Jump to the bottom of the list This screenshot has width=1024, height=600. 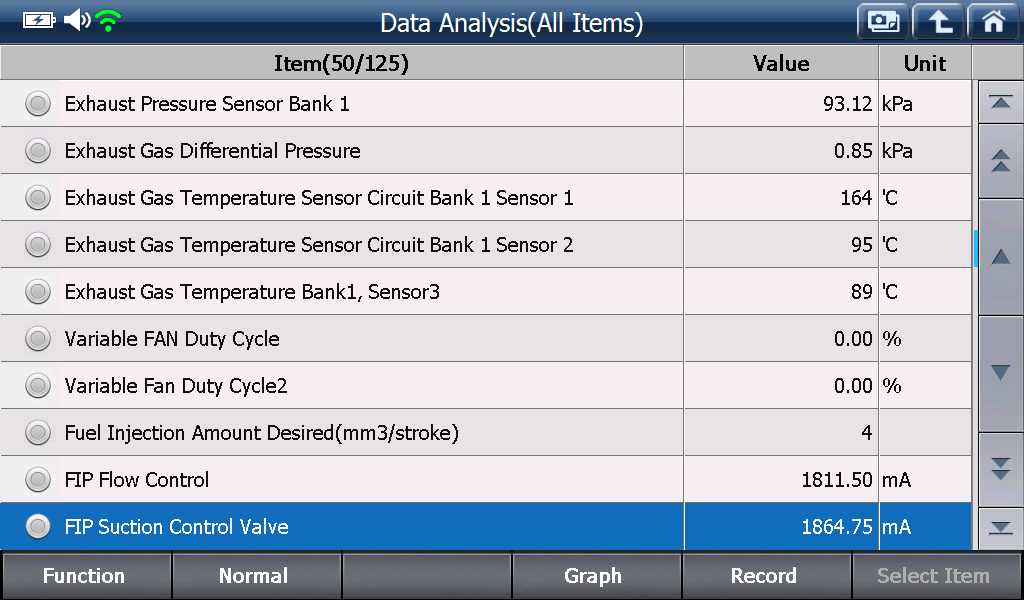pos(1000,528)
